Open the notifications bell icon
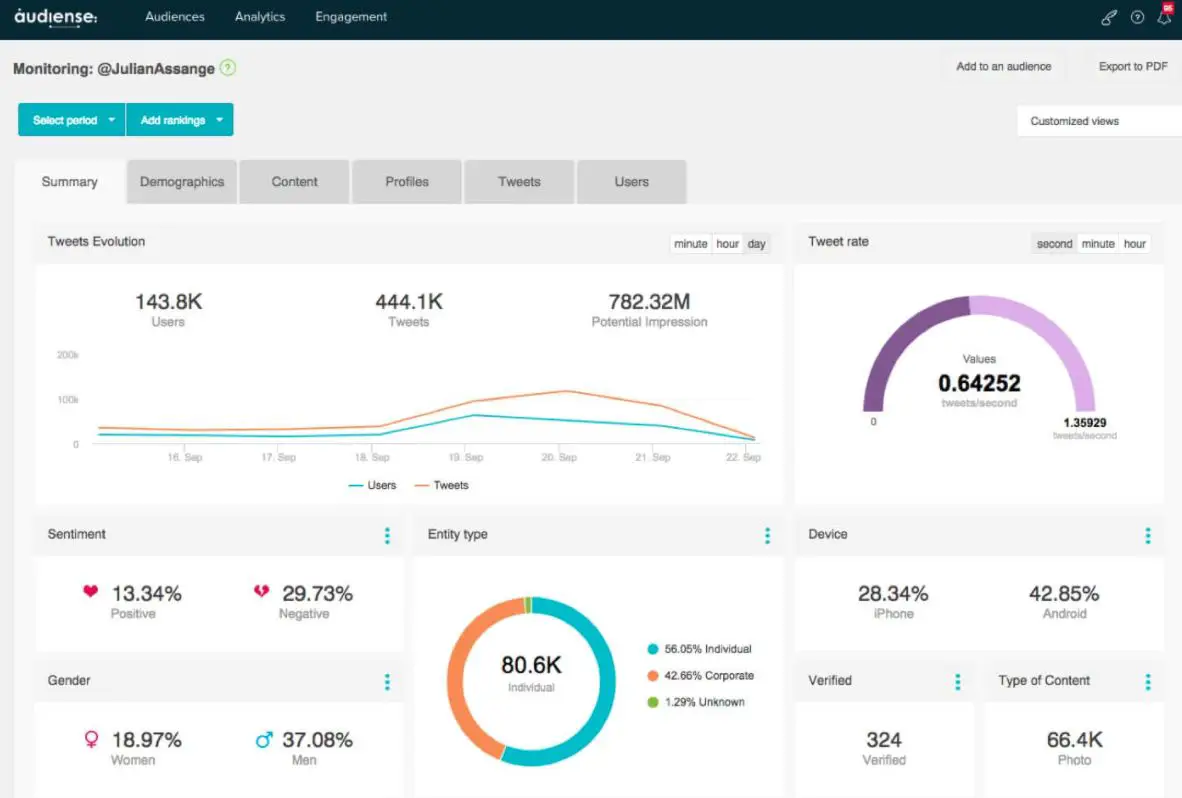The height and width of the screenshot is (798, 1182). pos(1165,15)
